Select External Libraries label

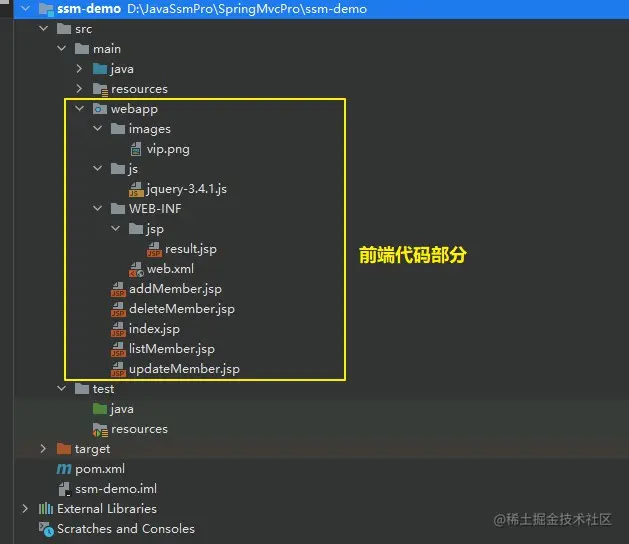pyautogui.click(x=107, y=509)
